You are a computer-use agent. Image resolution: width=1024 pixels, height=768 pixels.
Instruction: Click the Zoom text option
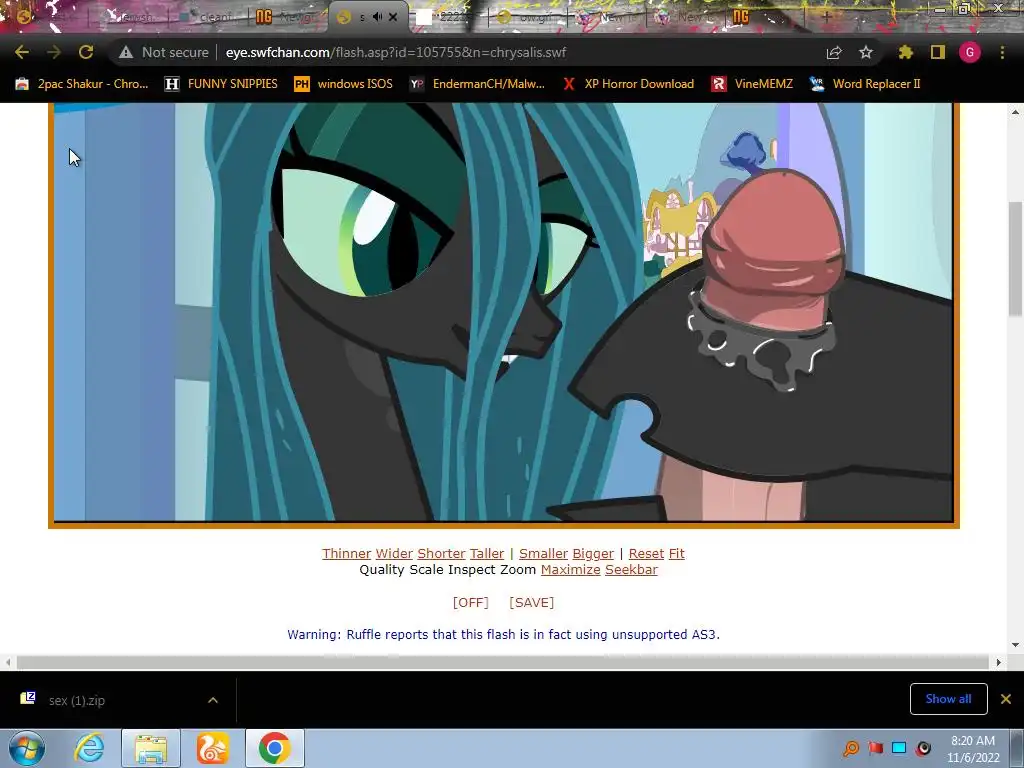tap(517, 569)
